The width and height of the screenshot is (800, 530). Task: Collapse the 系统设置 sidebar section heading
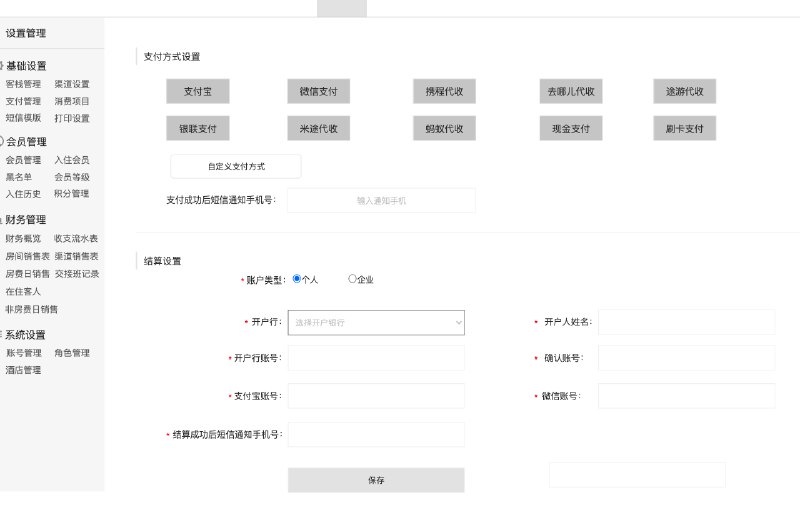(26, 335)
